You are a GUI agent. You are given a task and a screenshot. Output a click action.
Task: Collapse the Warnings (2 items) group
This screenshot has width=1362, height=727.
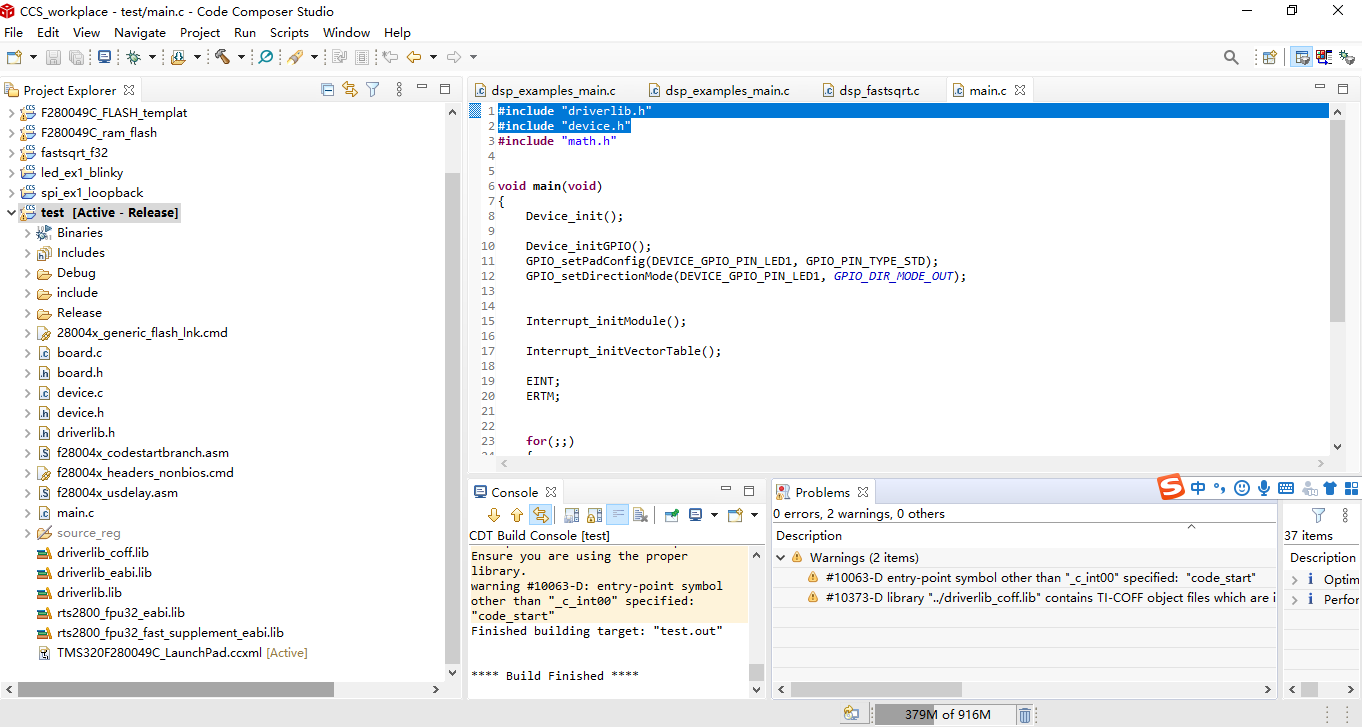(x=781, y=558)
